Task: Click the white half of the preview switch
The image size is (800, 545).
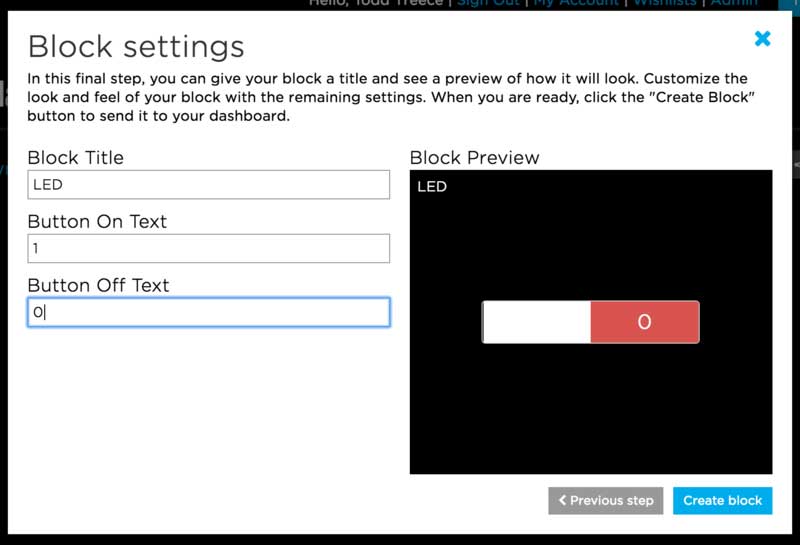Action: 537,322
